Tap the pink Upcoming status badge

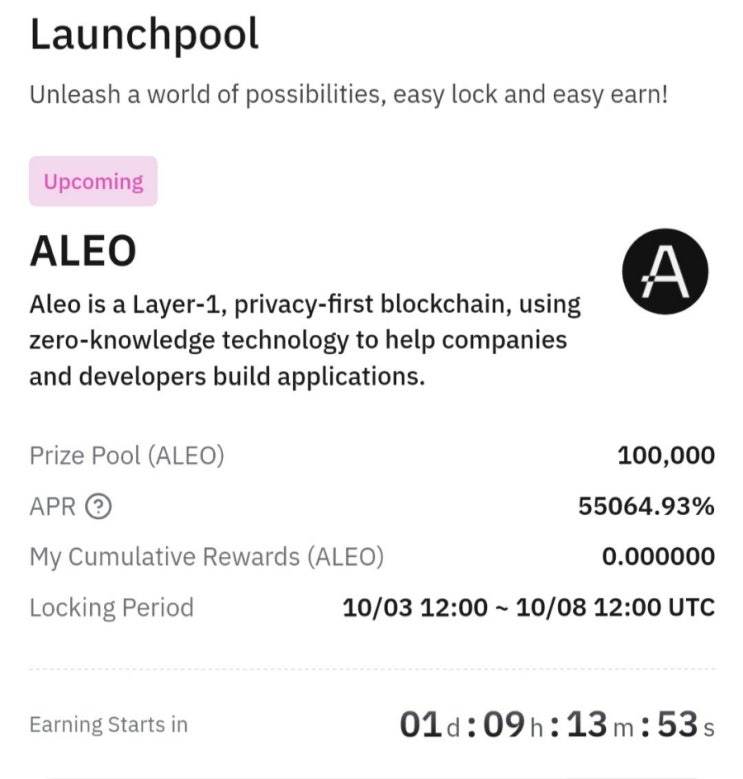tap(93, 182)
